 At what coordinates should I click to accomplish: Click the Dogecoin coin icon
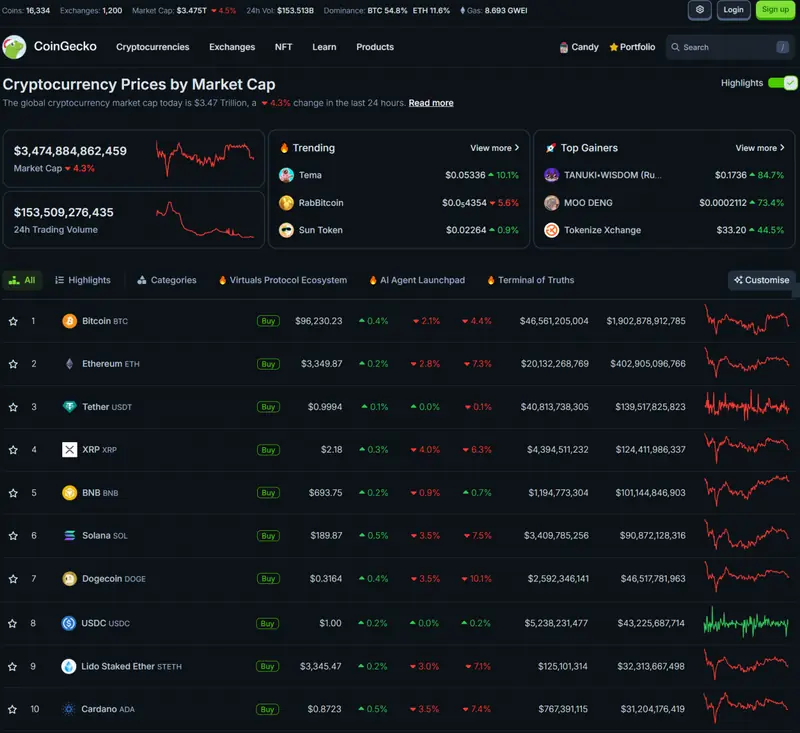[69, 578]
